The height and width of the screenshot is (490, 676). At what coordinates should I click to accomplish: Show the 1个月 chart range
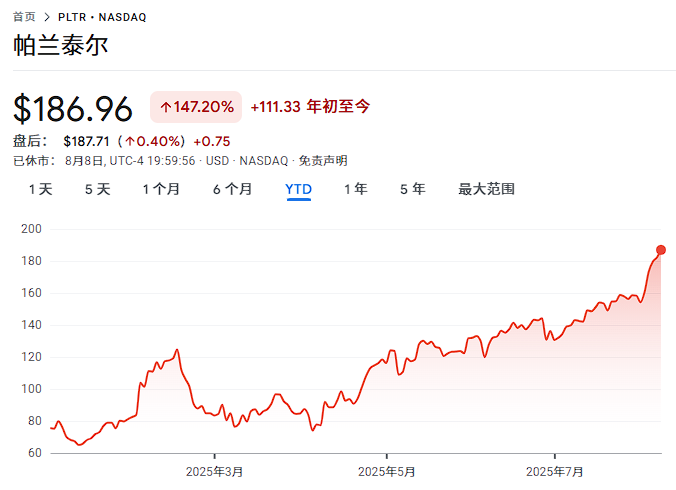tap(161, 189)
